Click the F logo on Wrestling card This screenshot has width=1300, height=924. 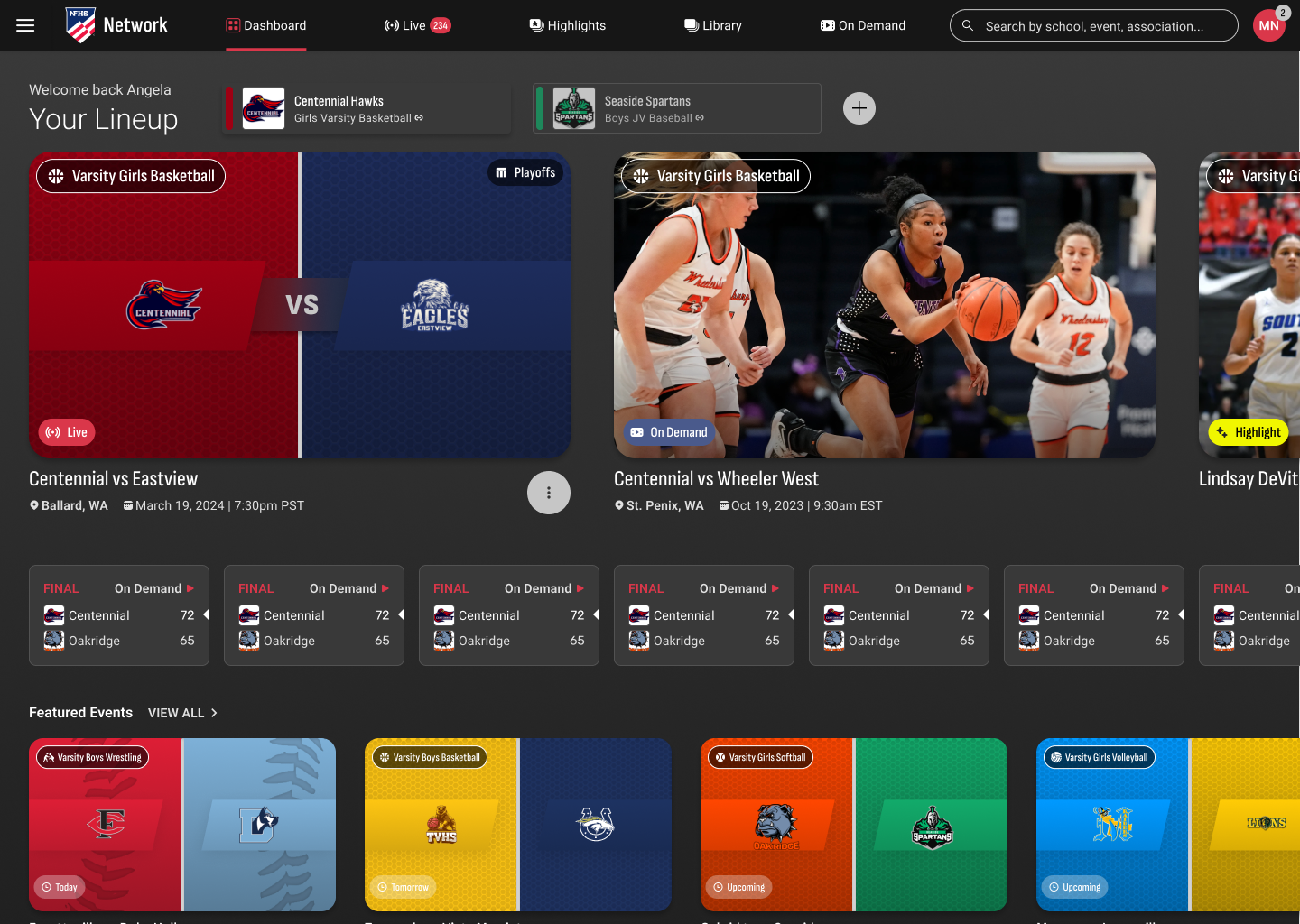pyautogui.click(x=106, y=824)
